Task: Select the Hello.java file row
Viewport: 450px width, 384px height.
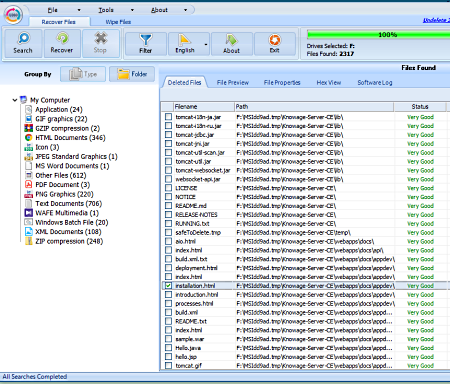Action: pyautogui.click(x=306, y=348)
